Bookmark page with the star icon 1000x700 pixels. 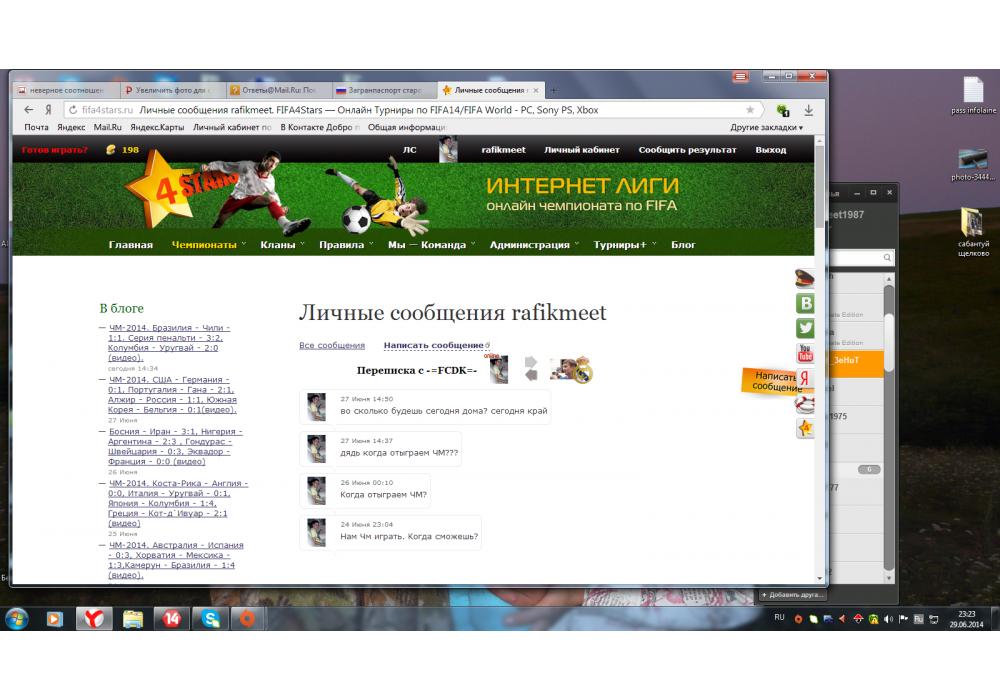pos(750,110)
